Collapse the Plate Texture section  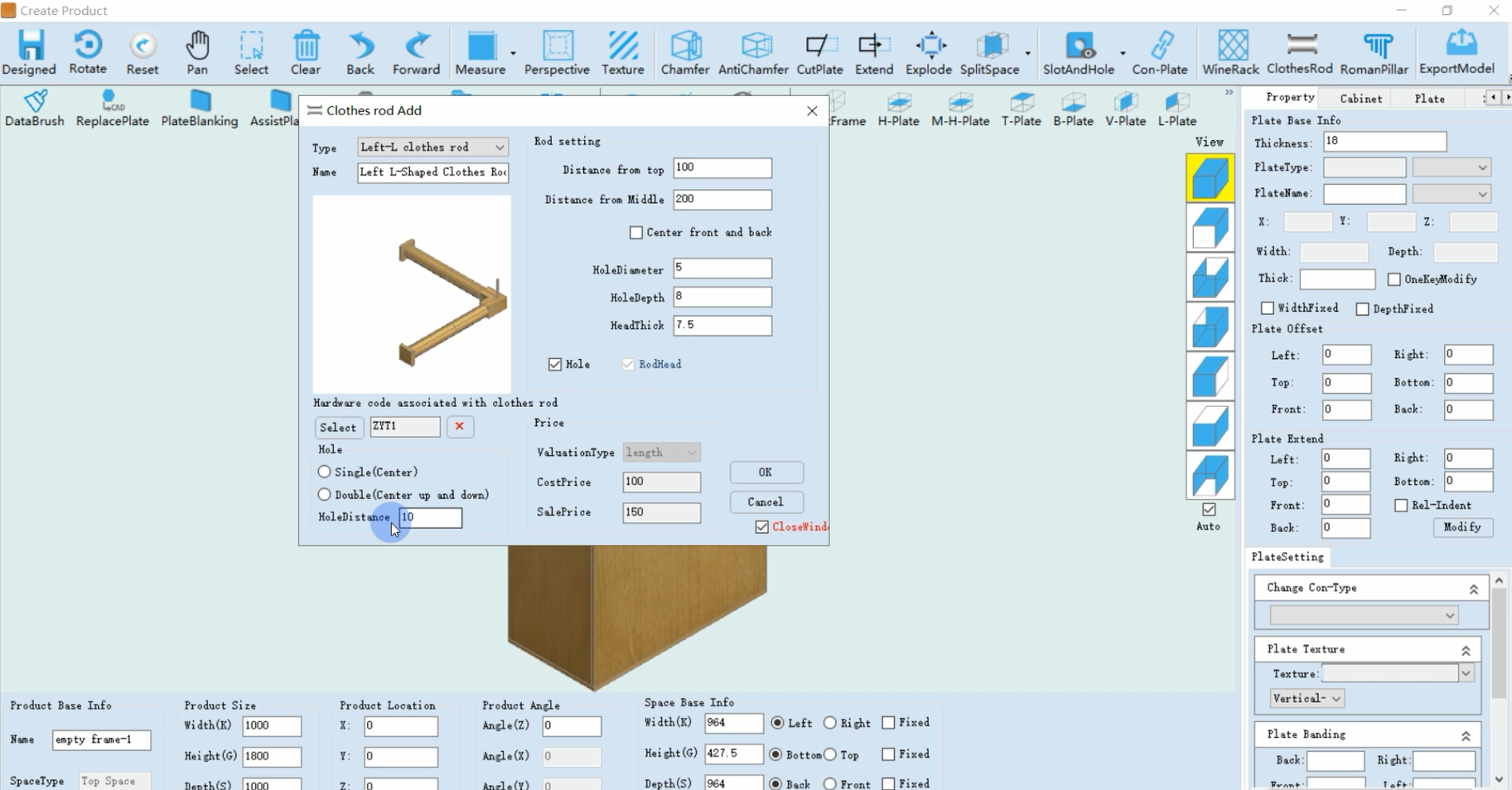(1466, 650)
